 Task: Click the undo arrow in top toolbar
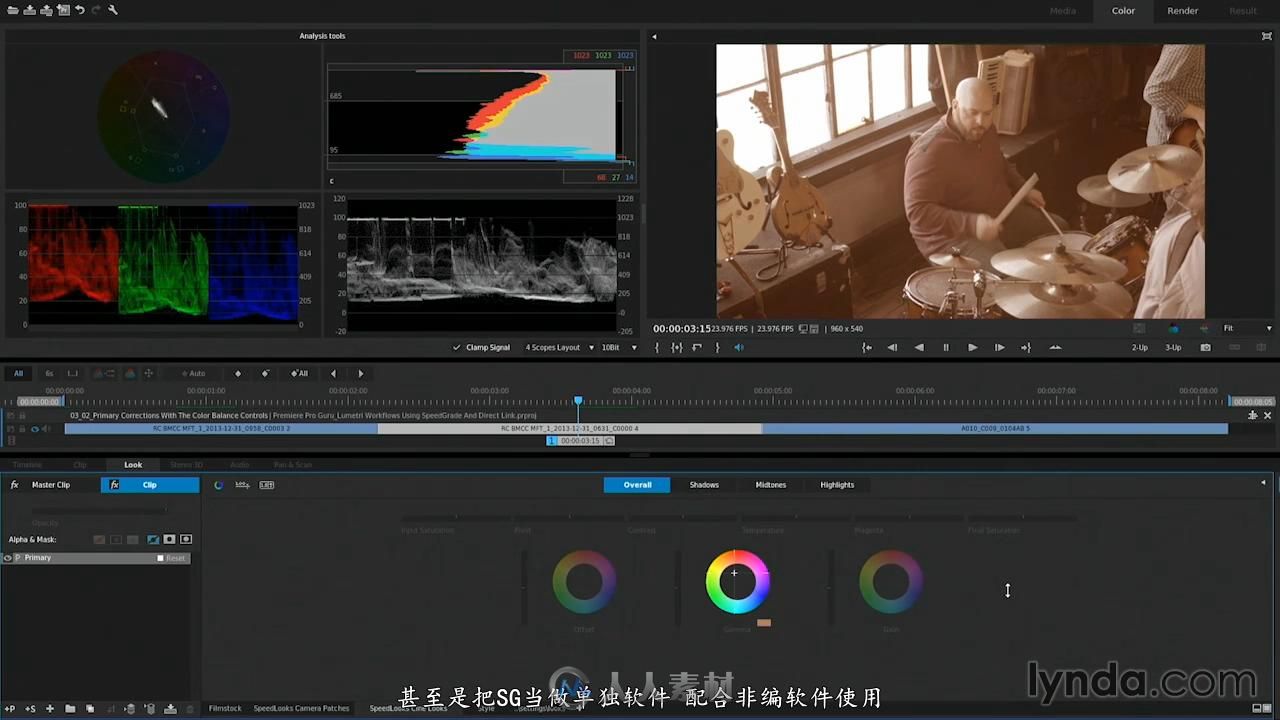(79, 10)
